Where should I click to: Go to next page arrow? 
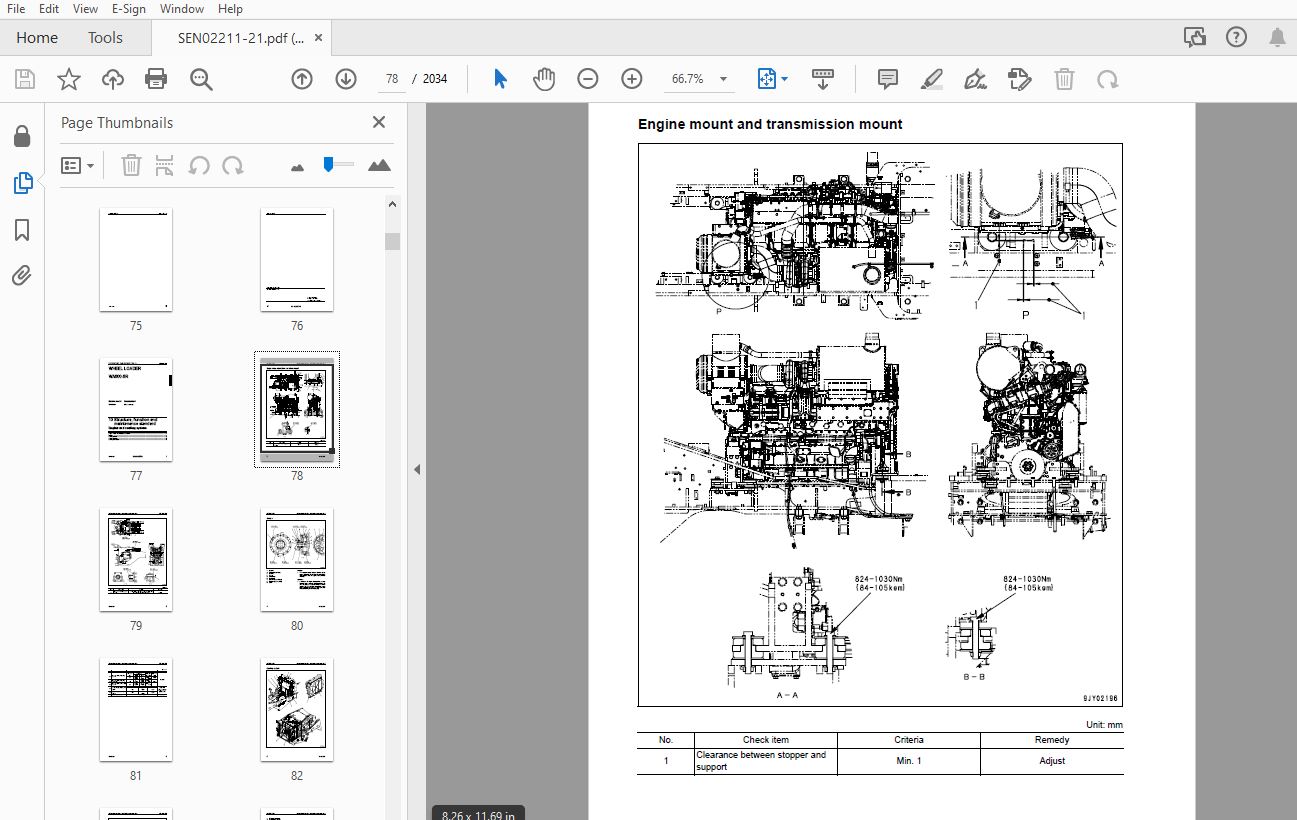pos(346,79)
